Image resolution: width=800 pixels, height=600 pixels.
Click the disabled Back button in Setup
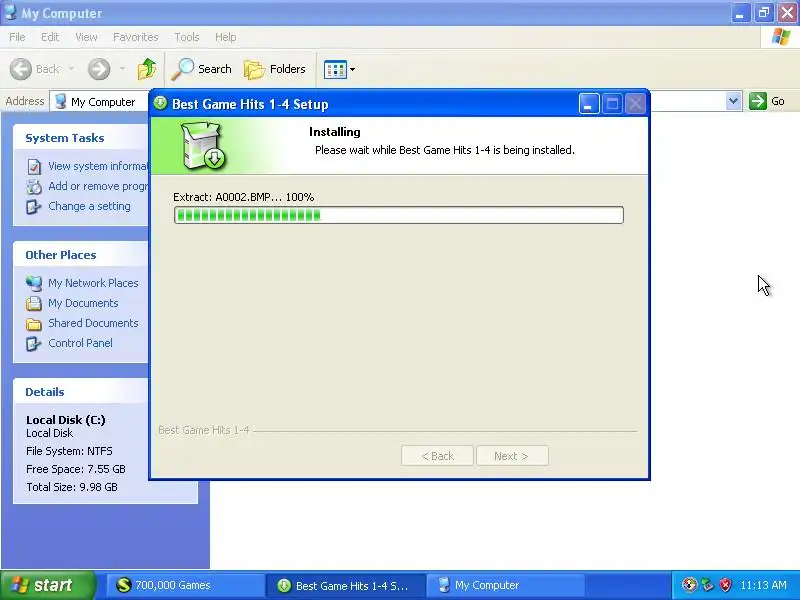(437, 456)
